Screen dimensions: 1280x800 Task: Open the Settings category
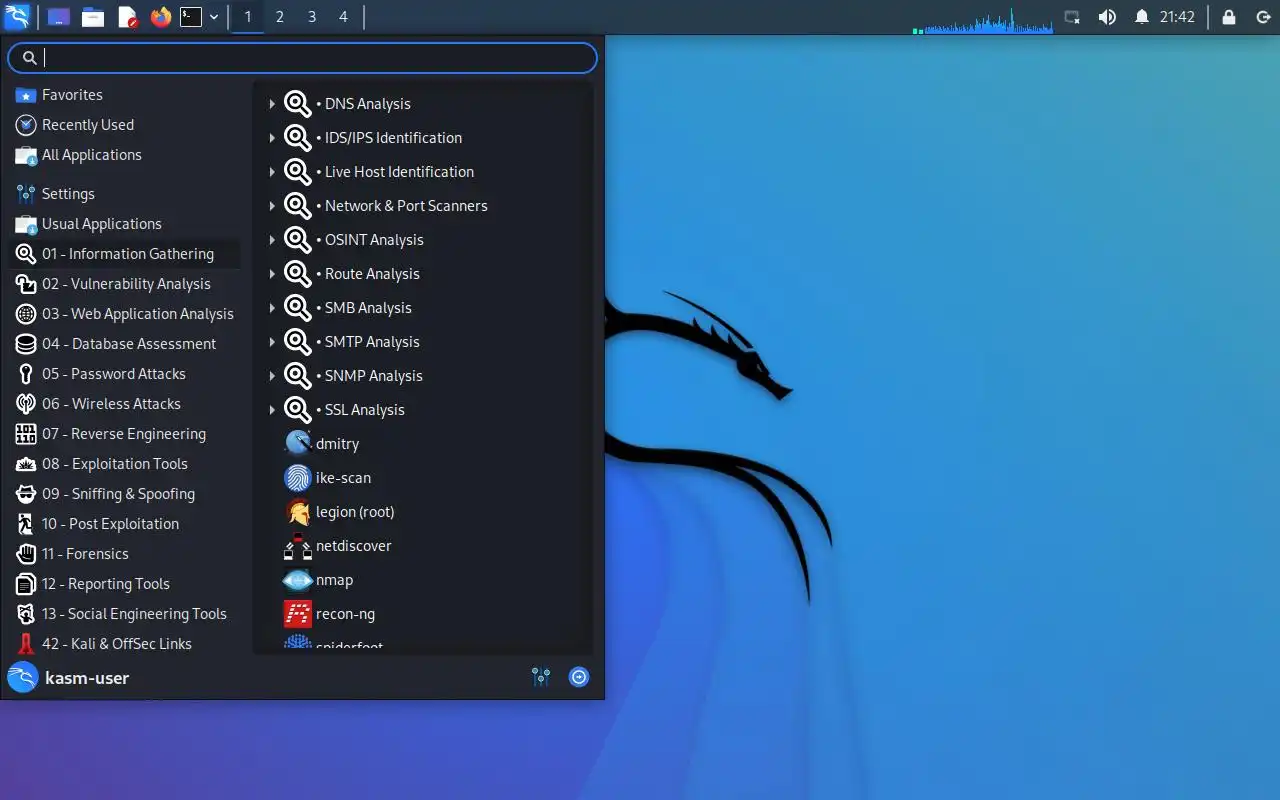(125, 194)
